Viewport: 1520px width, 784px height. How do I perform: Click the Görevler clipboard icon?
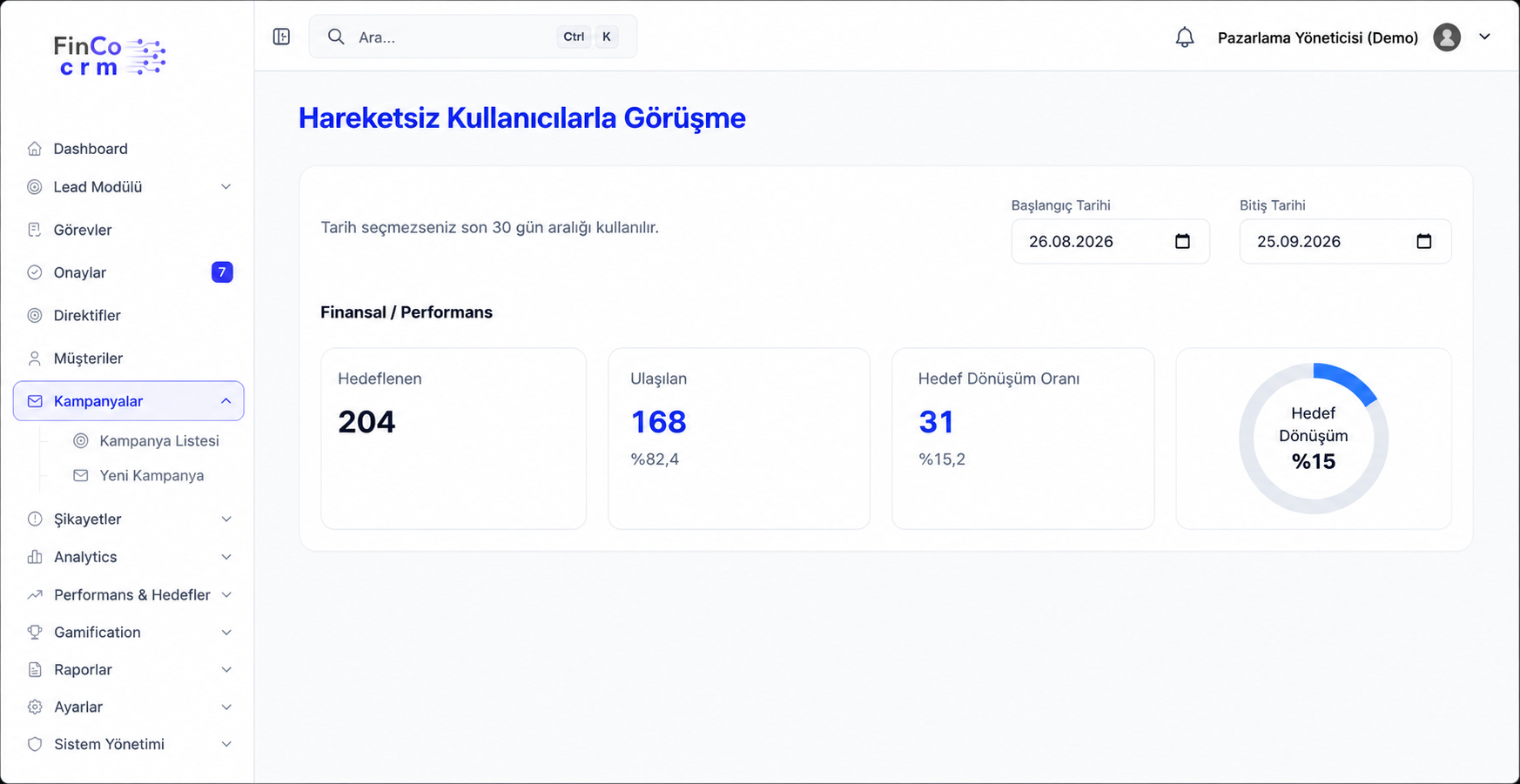coord(35,230)
